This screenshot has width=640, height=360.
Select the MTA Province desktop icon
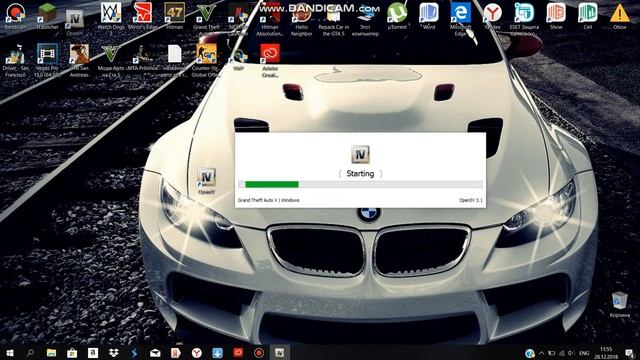[142, 57]
